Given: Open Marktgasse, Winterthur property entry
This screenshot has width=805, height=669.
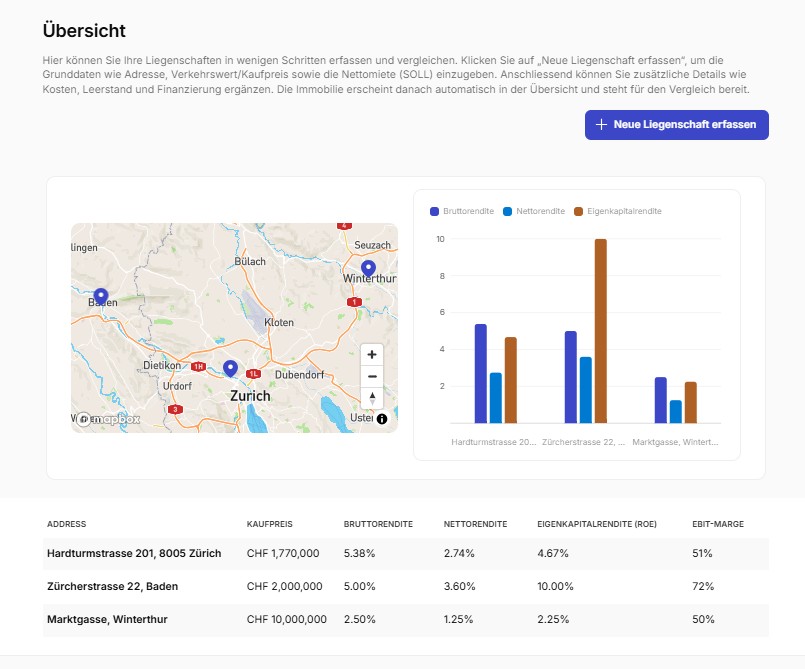Looking at the screenshot, I should pos(107,619).
